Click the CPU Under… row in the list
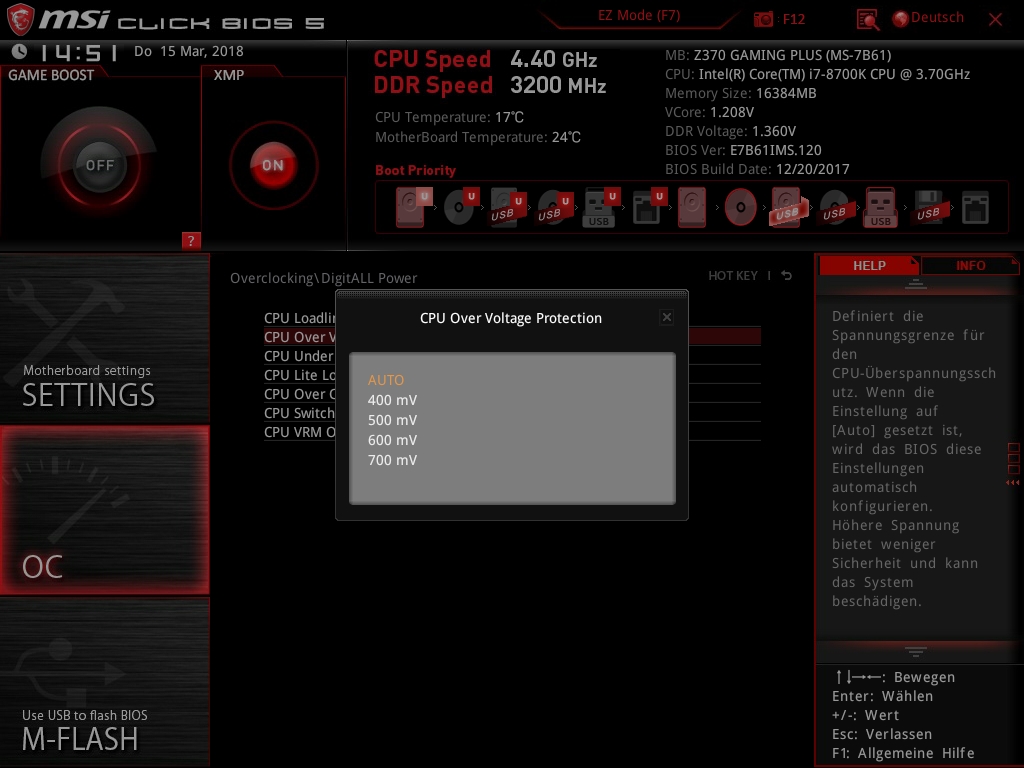 click(x=299, y=356)
